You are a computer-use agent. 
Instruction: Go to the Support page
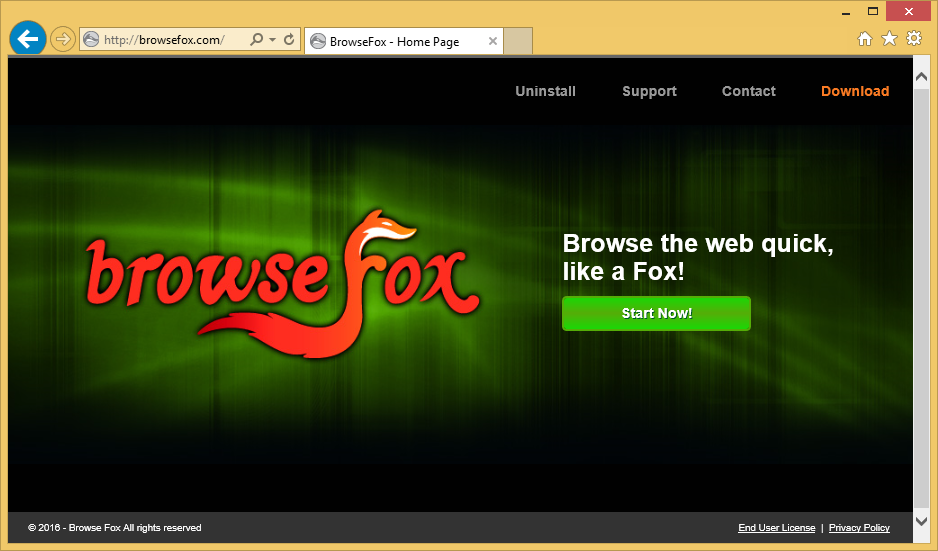(649, 91)
